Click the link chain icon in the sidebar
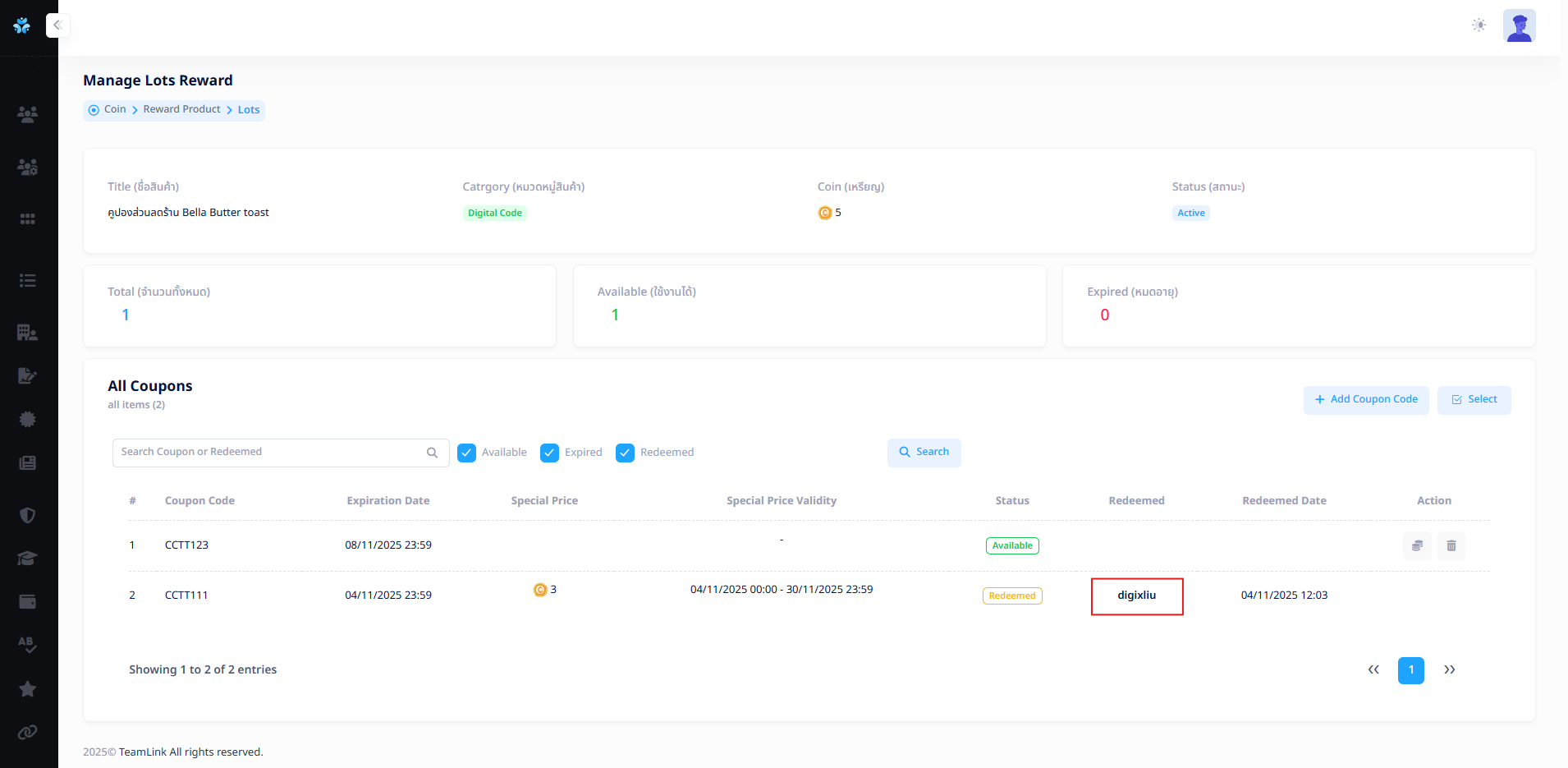Image resolution: width=1568 pixels, height=768 pixels. [x=27, y=732]
